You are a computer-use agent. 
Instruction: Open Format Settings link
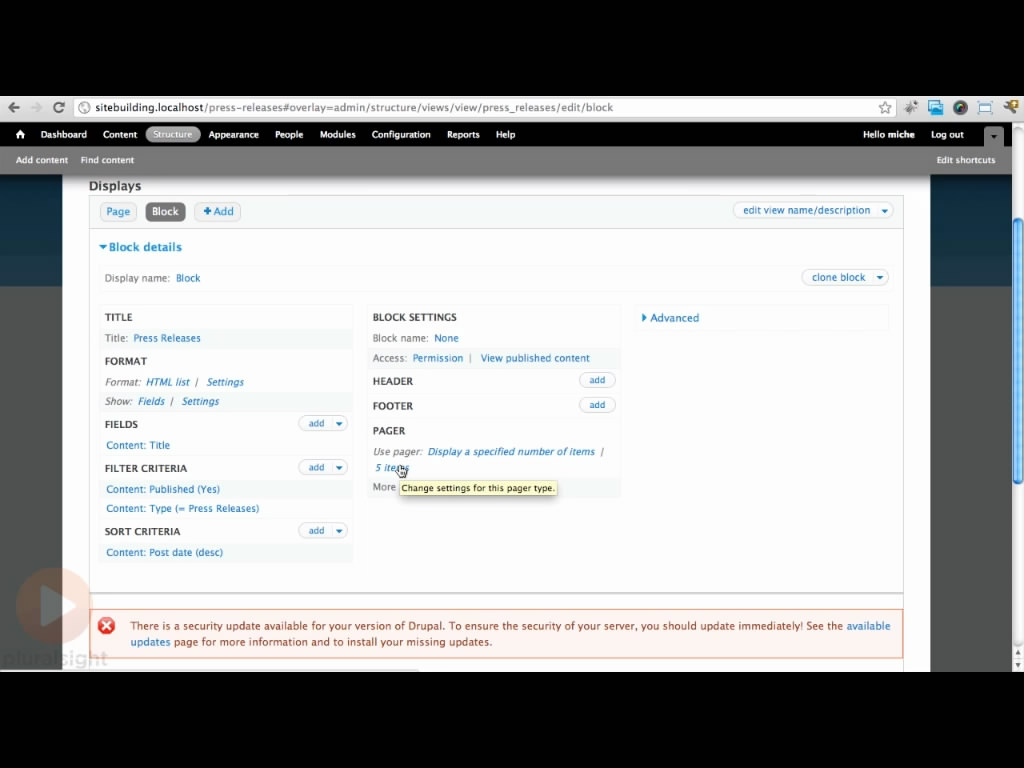(225, 382)
